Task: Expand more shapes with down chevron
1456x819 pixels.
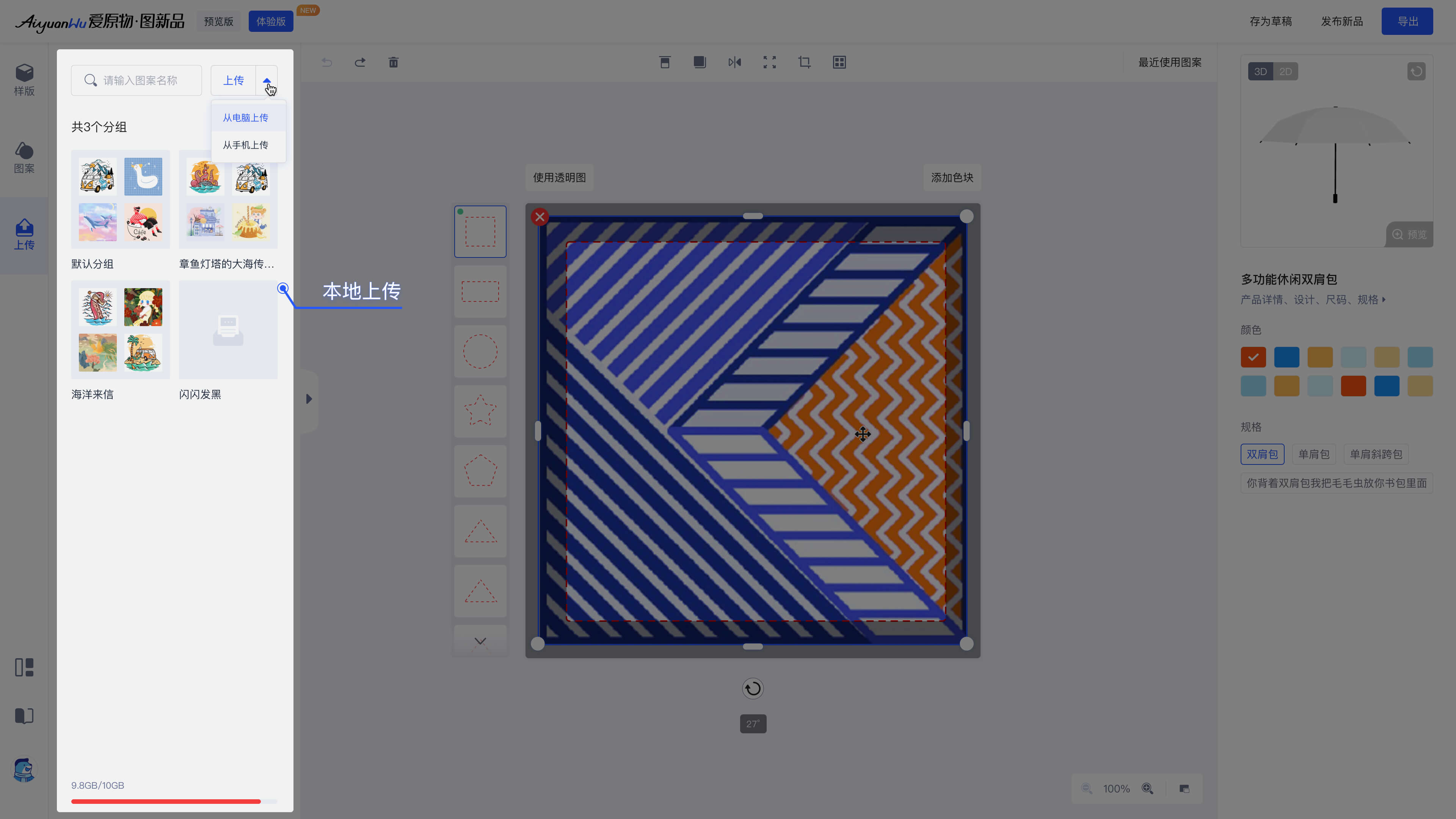Action: pyautogui.click(x=480, y=641)
